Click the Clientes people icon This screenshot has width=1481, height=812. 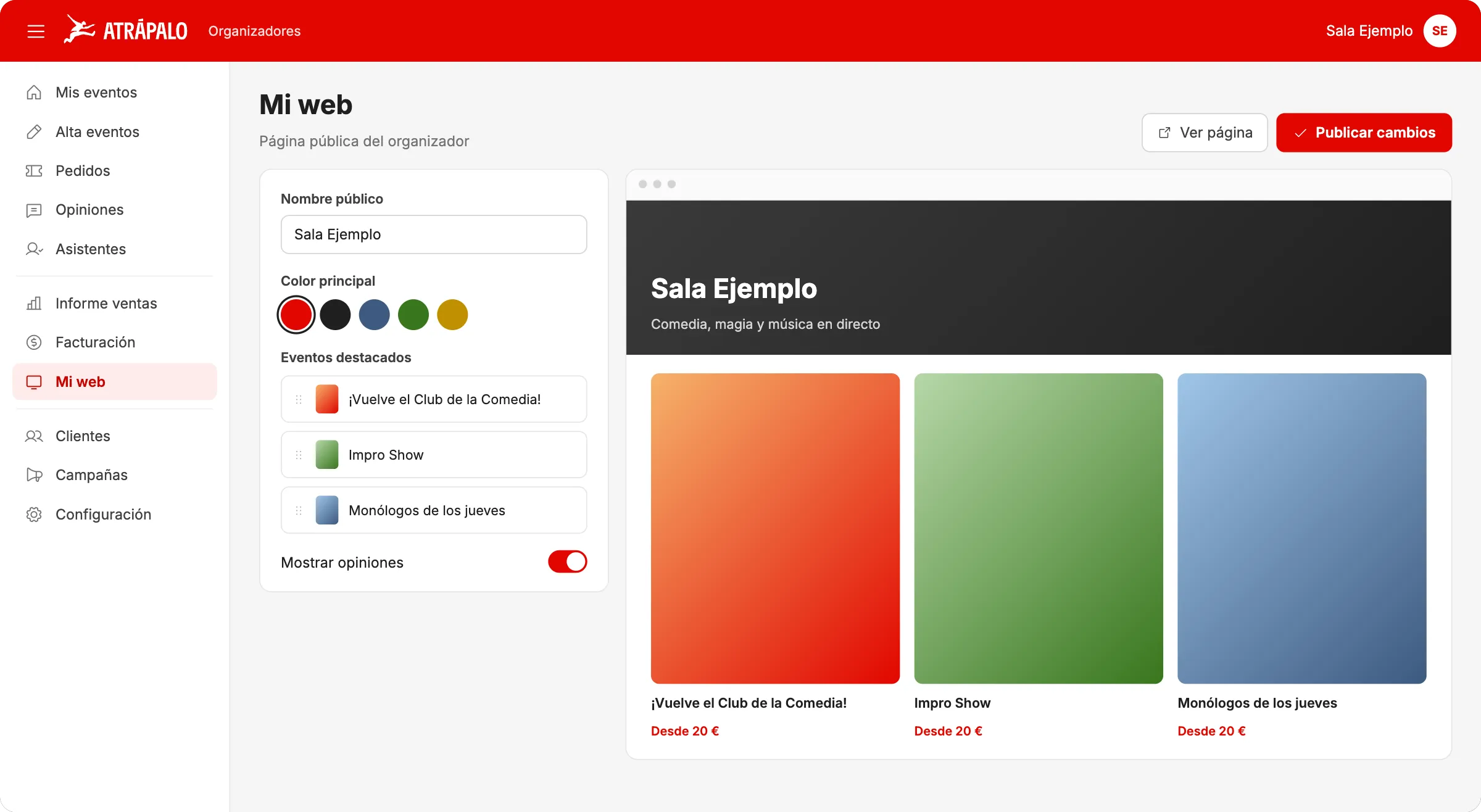pos(34,436)
